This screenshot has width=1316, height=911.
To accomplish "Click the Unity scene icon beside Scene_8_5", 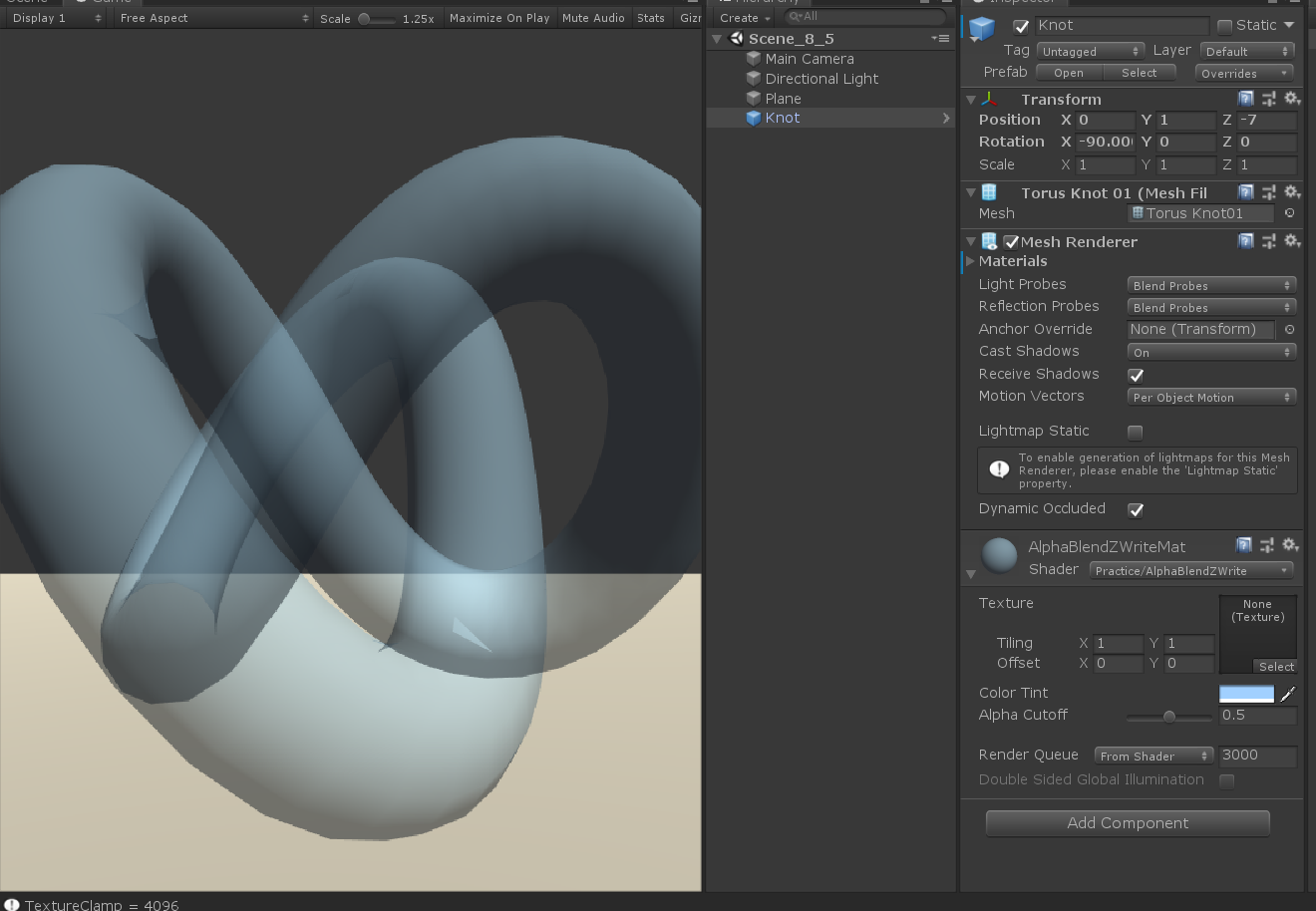I will (736, 39).
